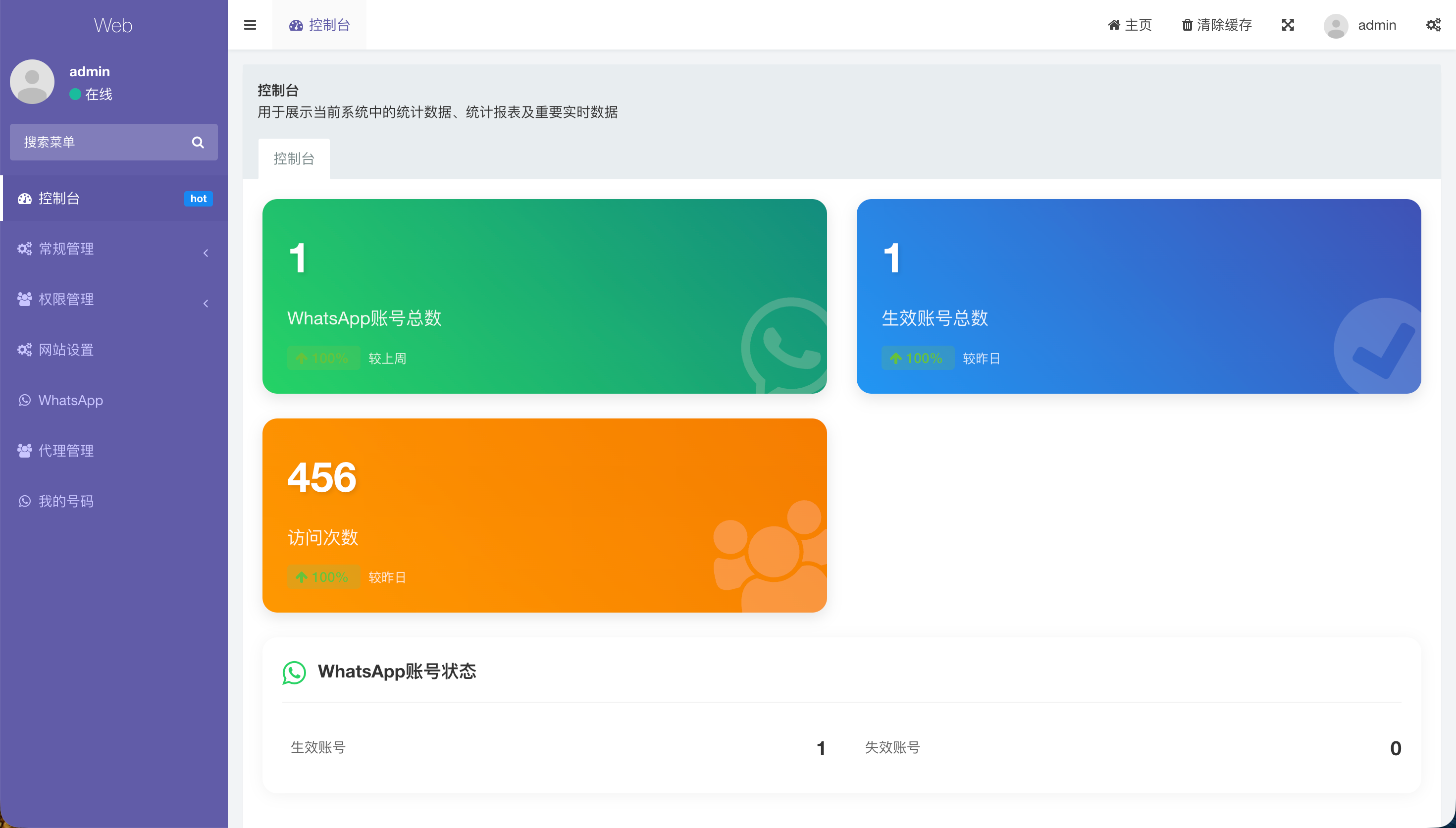Click the users icon beside 权限管理
Image resolution: width=1456 pixels, height=828 pixels.
(24, 299)
